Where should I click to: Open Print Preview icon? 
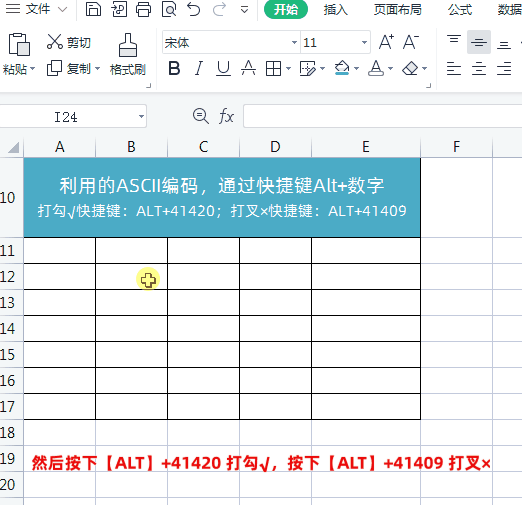(x=169, y=9)
